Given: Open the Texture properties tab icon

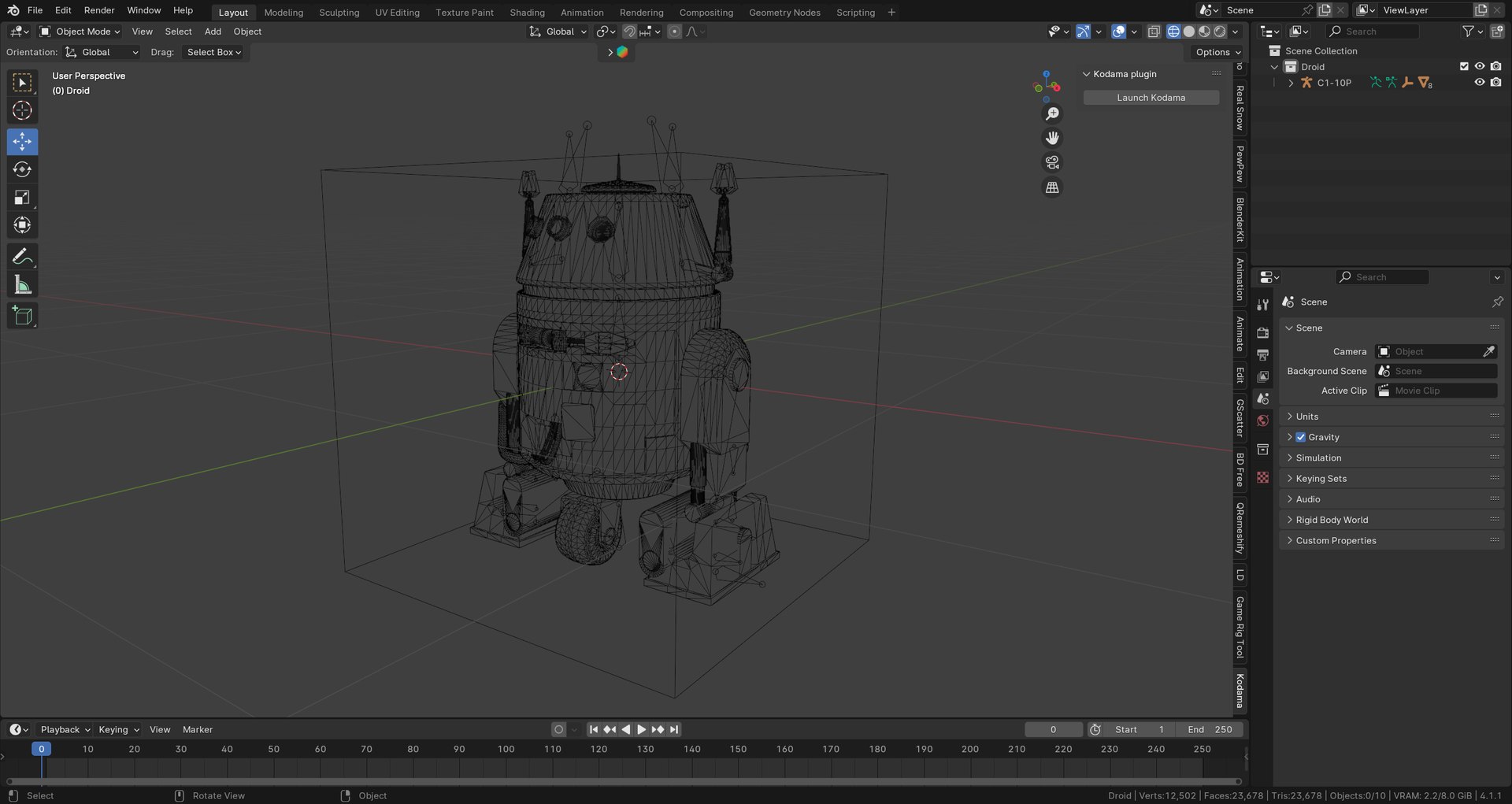Looking at the screenshot, I should tap(1263, 478).
